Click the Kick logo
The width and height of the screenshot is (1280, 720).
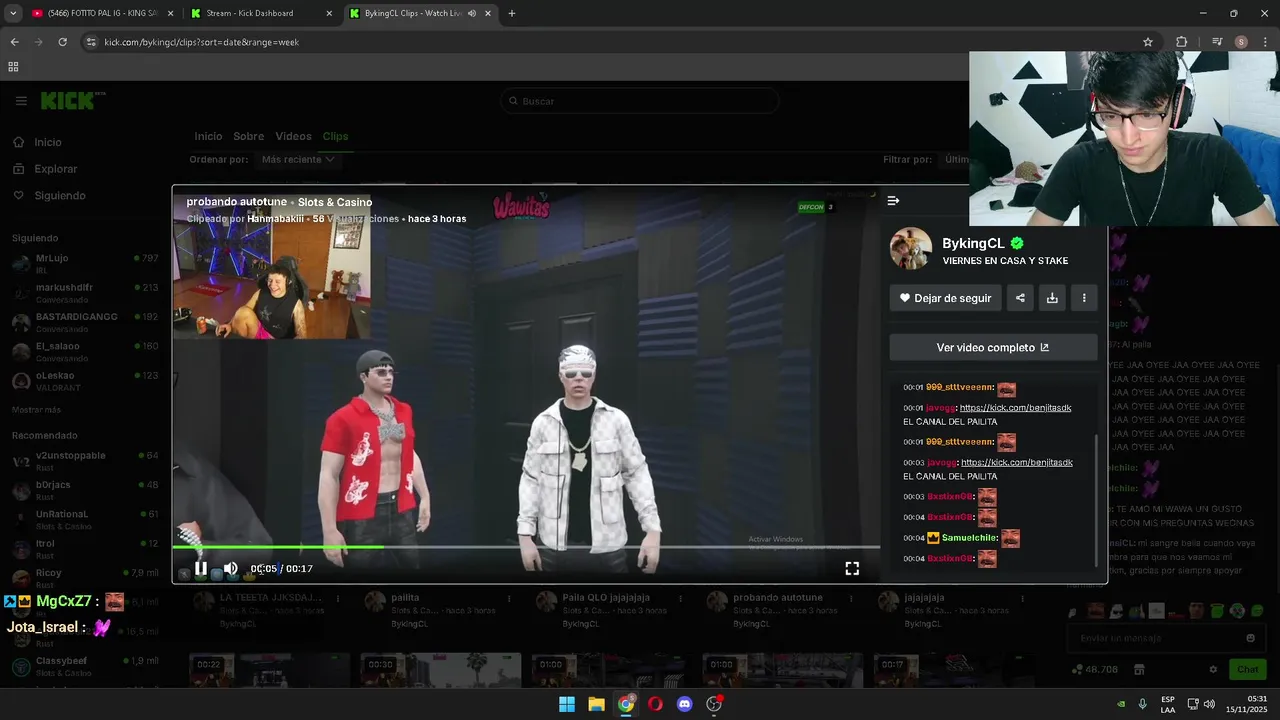coord(72,101)
